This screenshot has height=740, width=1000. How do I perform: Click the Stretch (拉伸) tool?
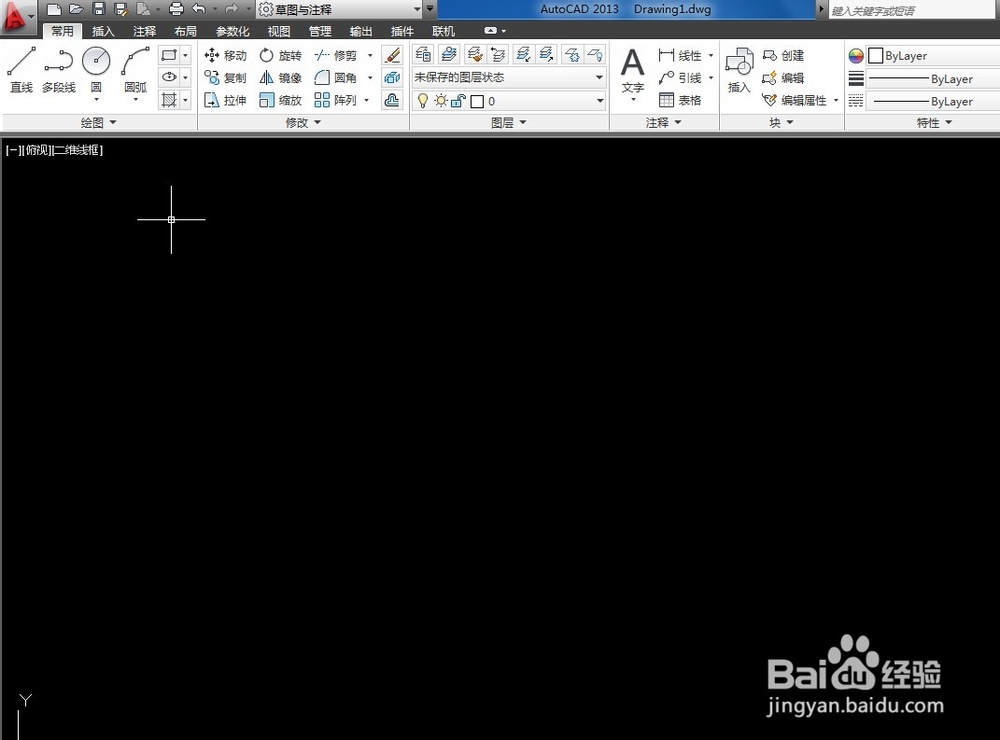(225, 100)
